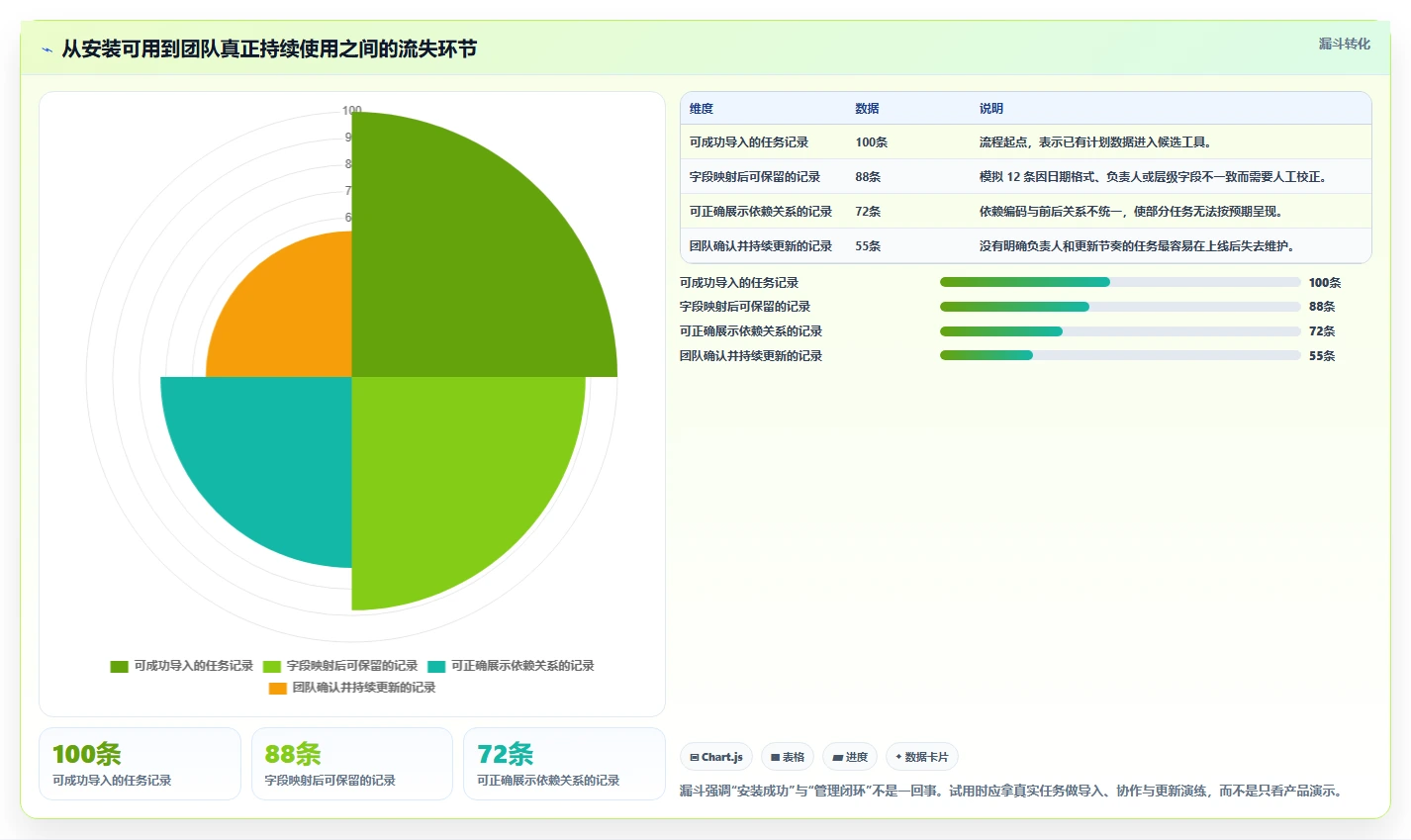Image resolution: width=1411 pixels, height=840 pixels.
Task: Click legend label 字段映射后可保留的记录
Action: point(352,666)
